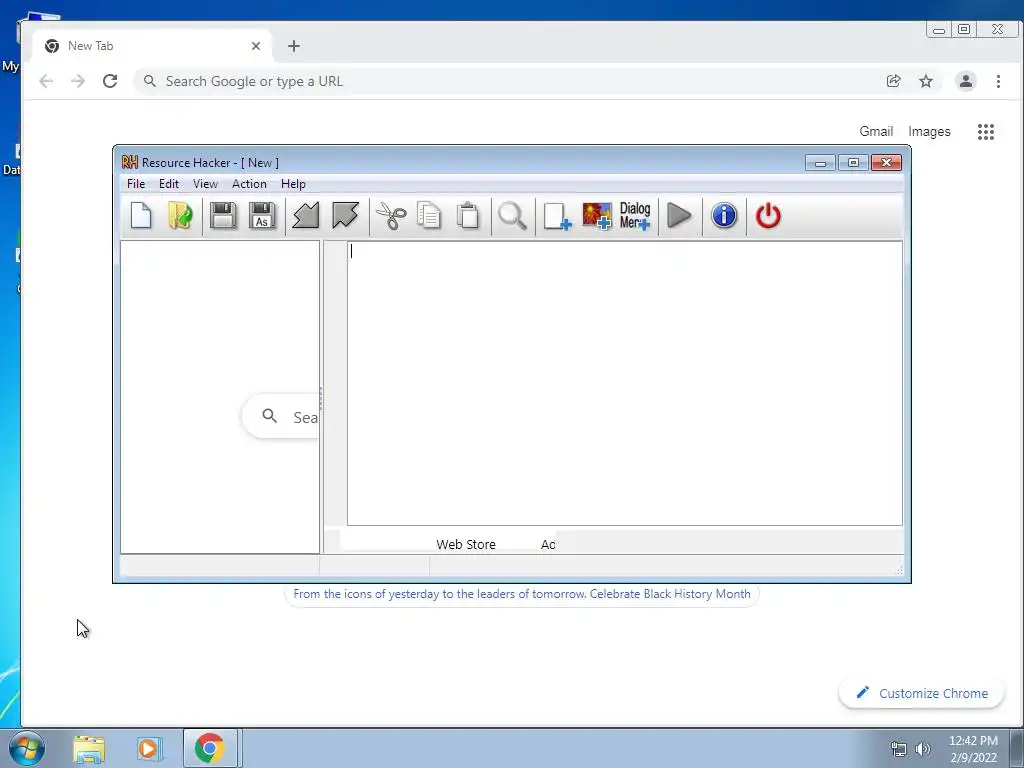The width and height of the screenshot is (1024, 768).
Task: Open Resource Hacker Help menu
Action: tap(293, 184)
